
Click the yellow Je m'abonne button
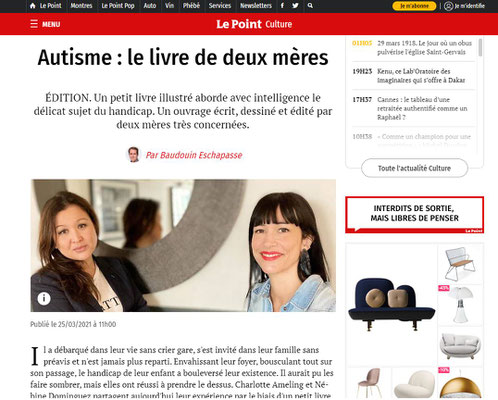[414, 6]
